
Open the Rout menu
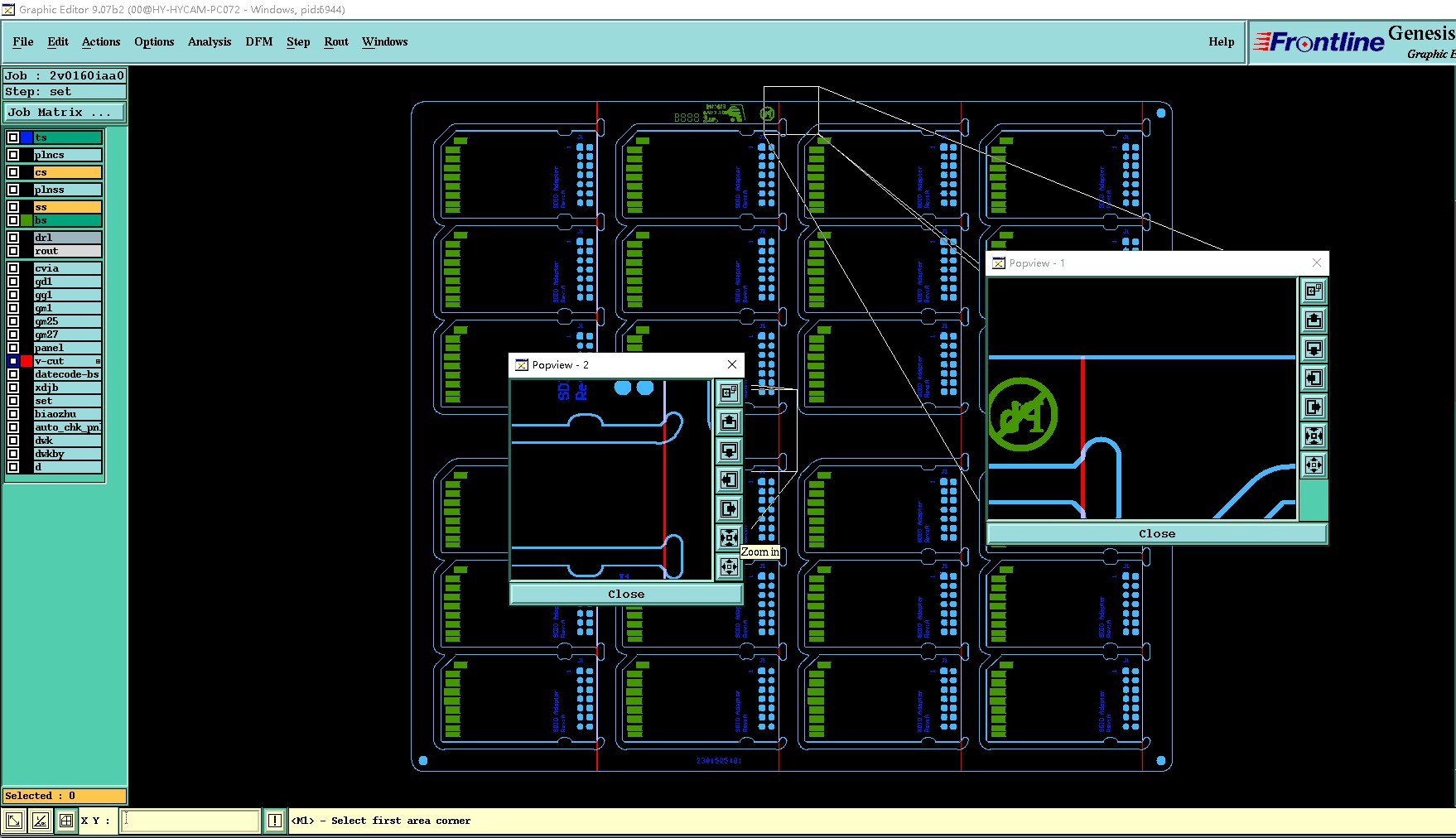point(336,41)
